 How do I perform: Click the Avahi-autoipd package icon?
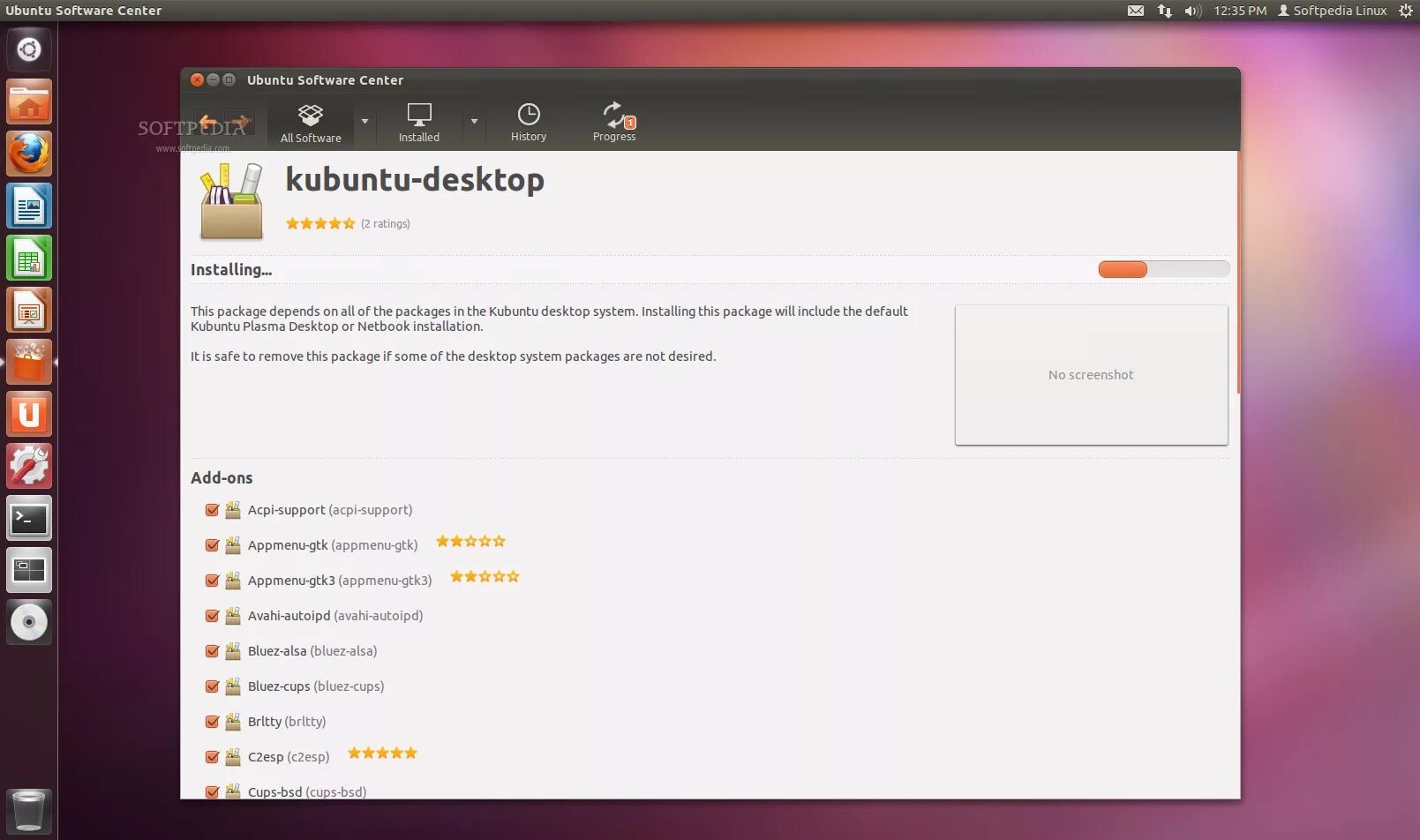click(233, 616)
